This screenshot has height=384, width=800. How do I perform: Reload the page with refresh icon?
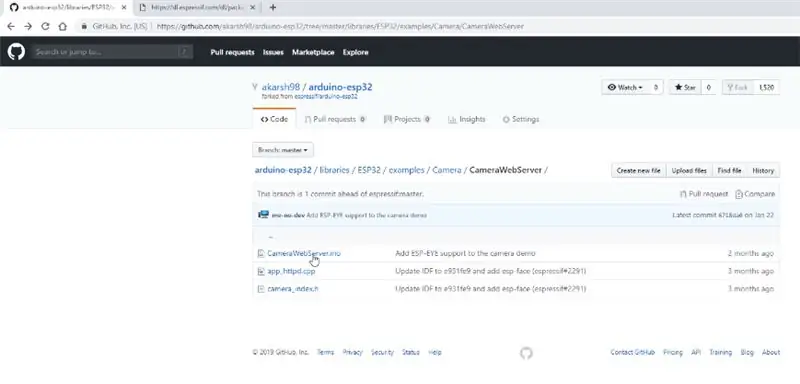[45, 26]
